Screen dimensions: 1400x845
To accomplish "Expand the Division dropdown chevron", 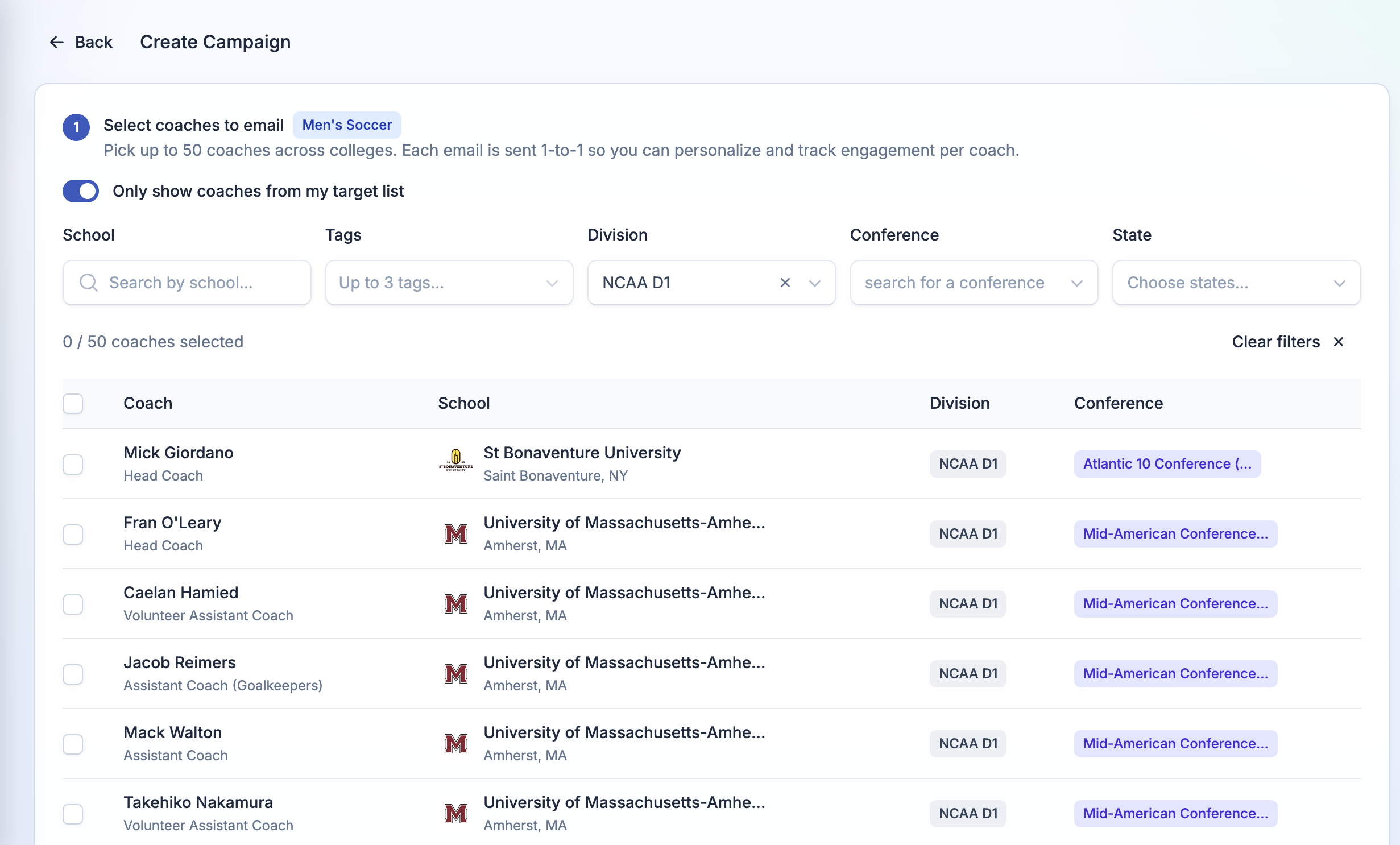I will [x=815, y=283].
